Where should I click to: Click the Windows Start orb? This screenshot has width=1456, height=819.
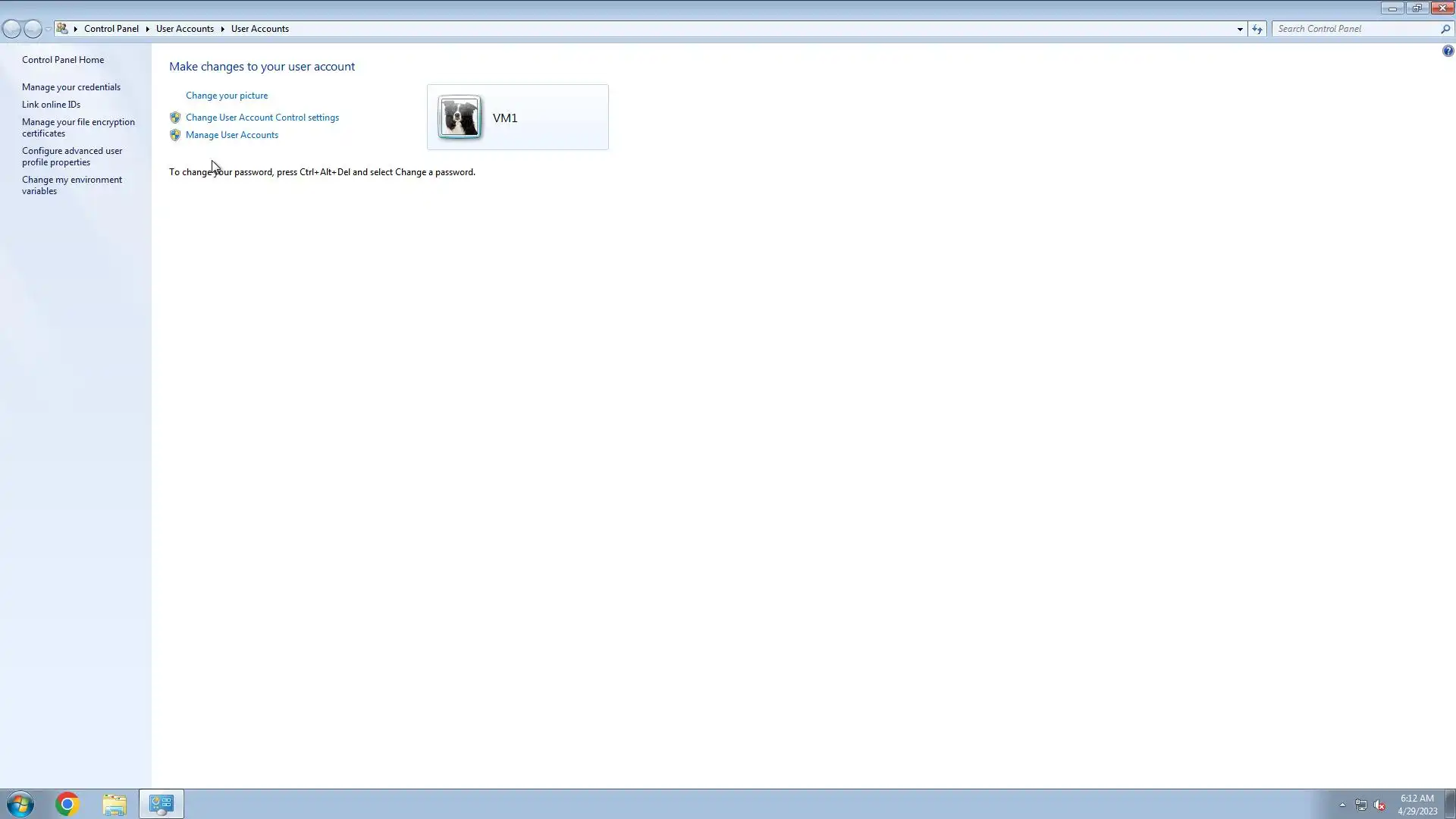tap(20, 804)
